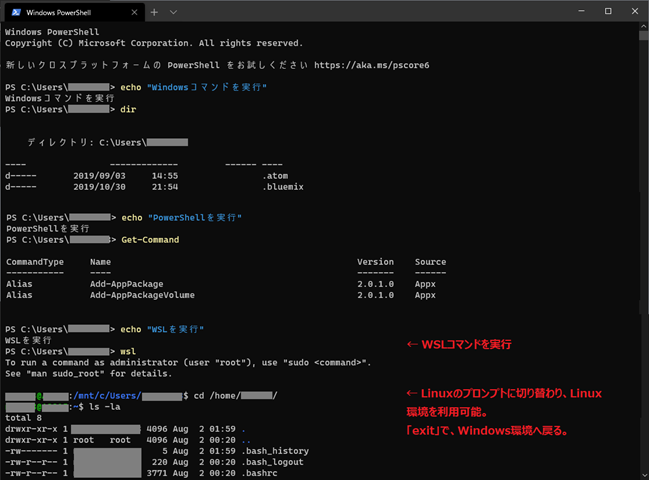Click the 'Add-AppPackageVolume' entry
The image size is (649, 480).
click(x=142, y=295)
